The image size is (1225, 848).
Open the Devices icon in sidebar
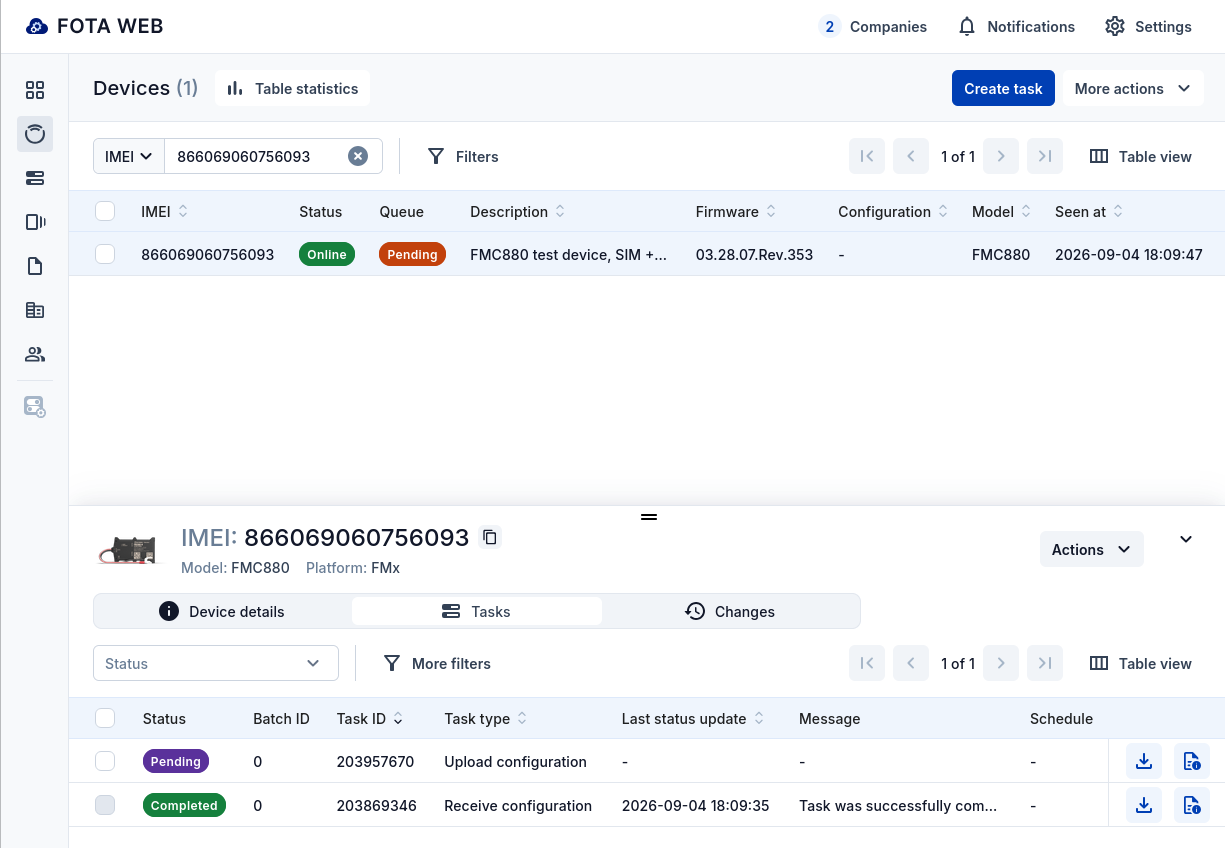pyautogui.click(x=35, y=134)
